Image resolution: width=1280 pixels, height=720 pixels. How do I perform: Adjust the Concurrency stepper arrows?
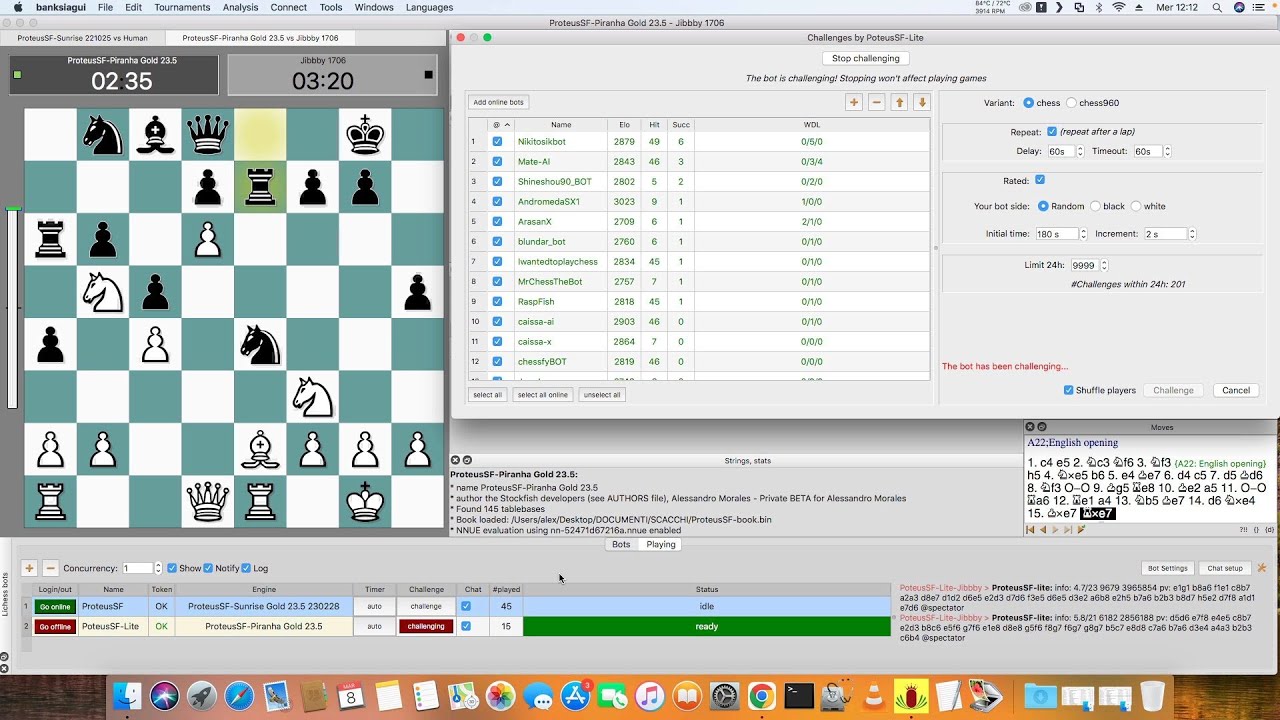158,568
